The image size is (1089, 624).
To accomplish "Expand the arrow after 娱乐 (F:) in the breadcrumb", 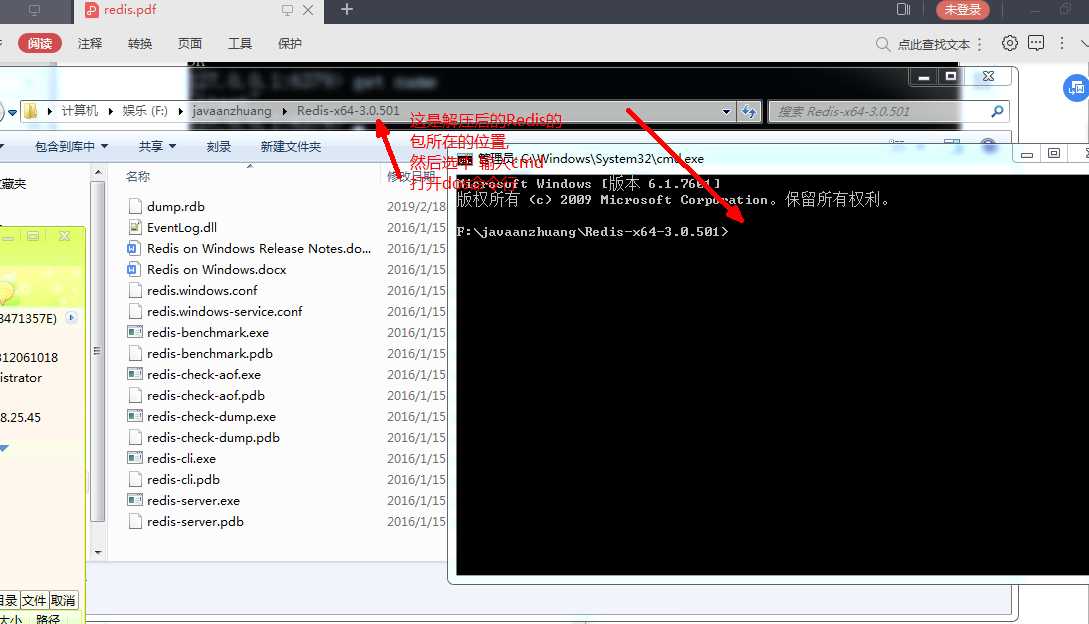I will (181, 111).
